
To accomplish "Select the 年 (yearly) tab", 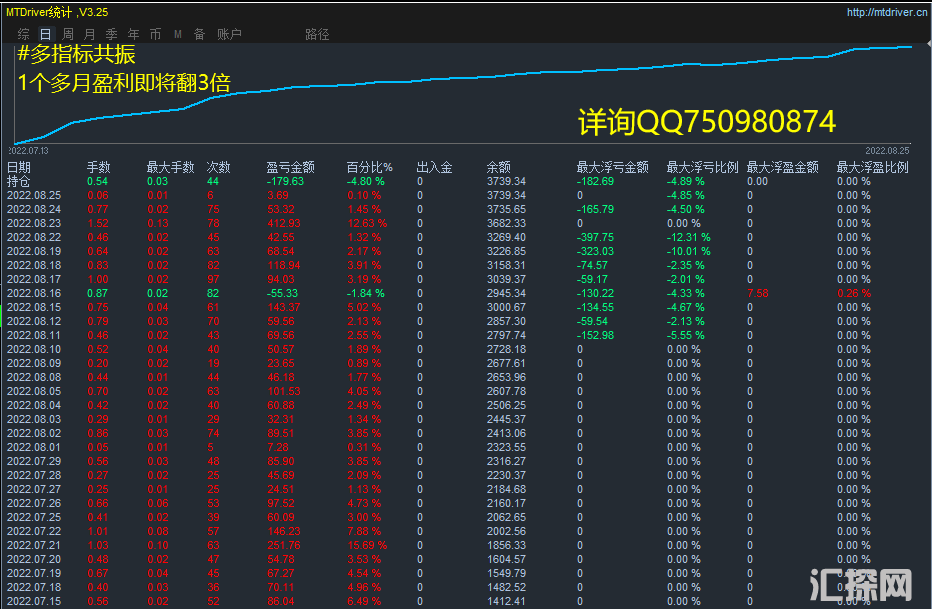I will click(x=133, y=34).
